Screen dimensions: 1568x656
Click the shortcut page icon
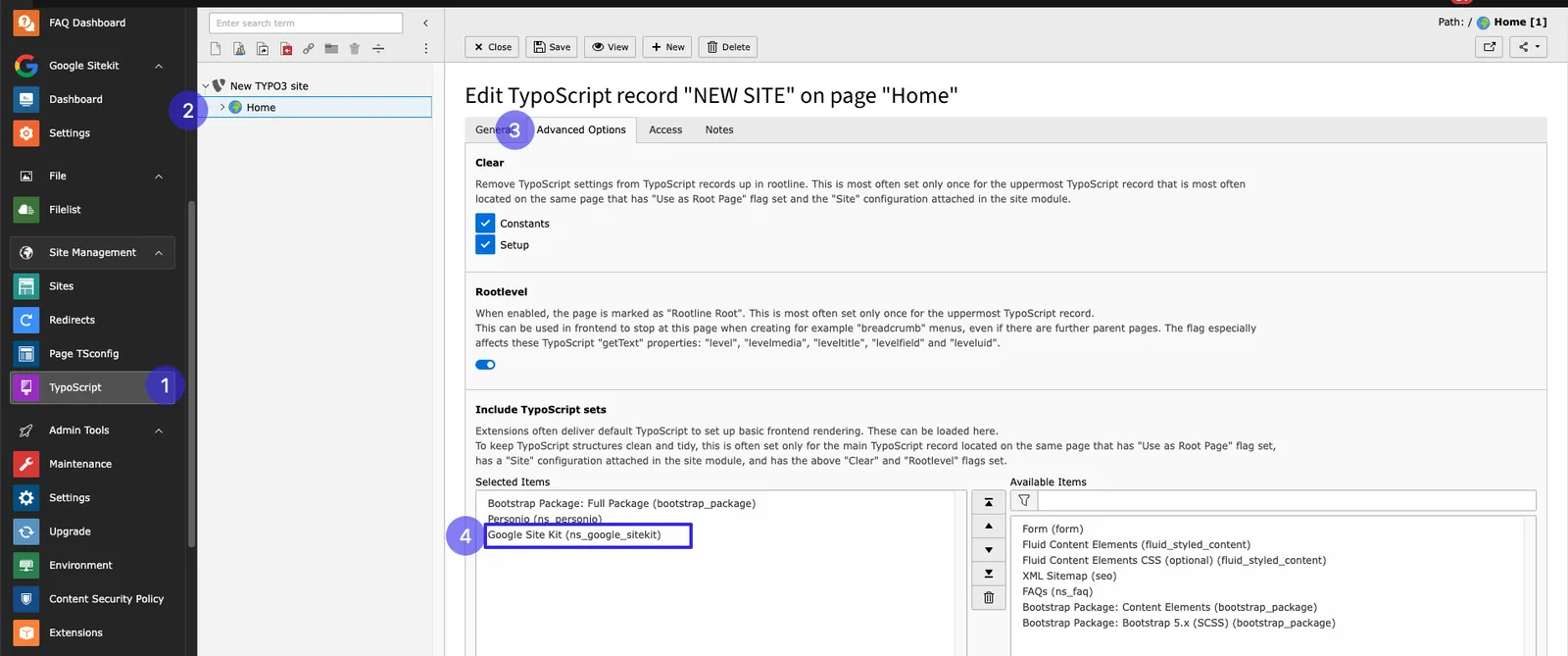(x=263, y=48)
